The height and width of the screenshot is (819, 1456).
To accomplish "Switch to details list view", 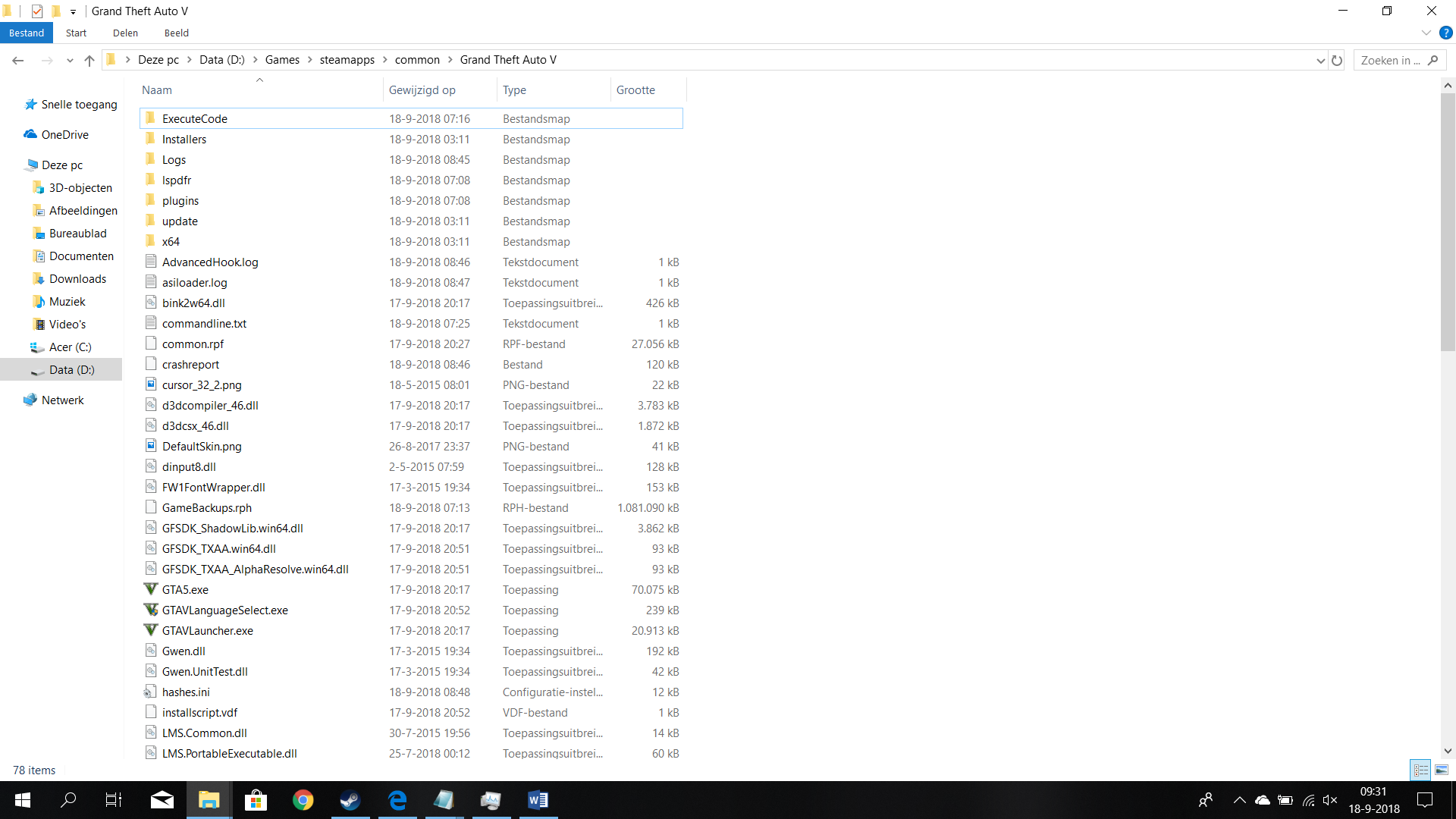I will click(x=1420, y=770).
